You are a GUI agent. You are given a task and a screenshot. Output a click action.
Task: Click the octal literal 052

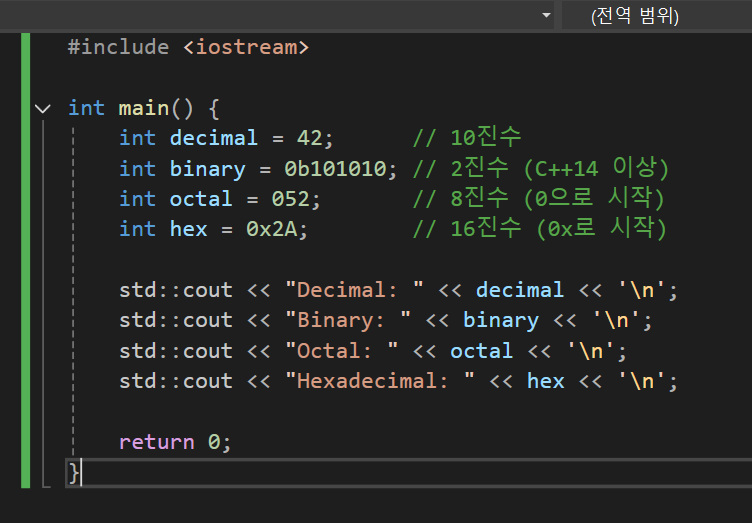(291, 199)
